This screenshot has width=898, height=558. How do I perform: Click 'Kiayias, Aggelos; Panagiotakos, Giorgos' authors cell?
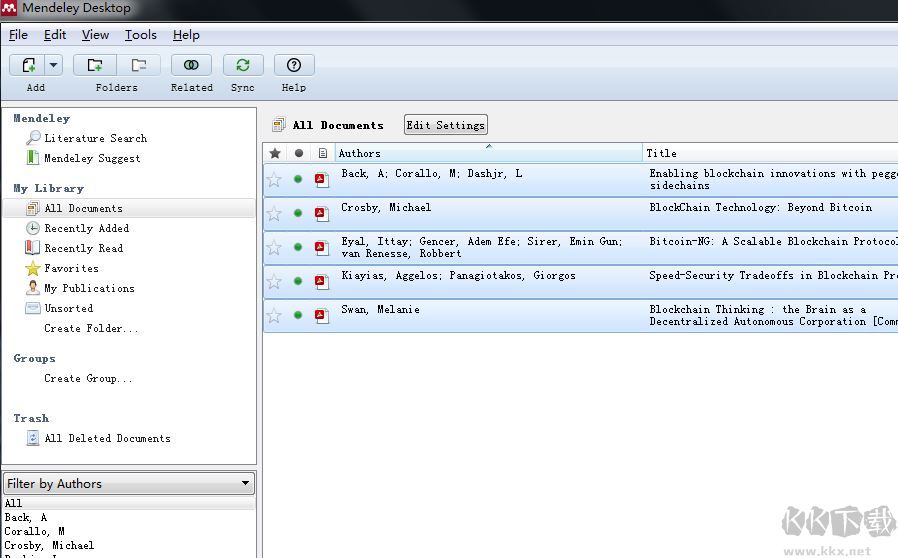(x=458, y=276)
